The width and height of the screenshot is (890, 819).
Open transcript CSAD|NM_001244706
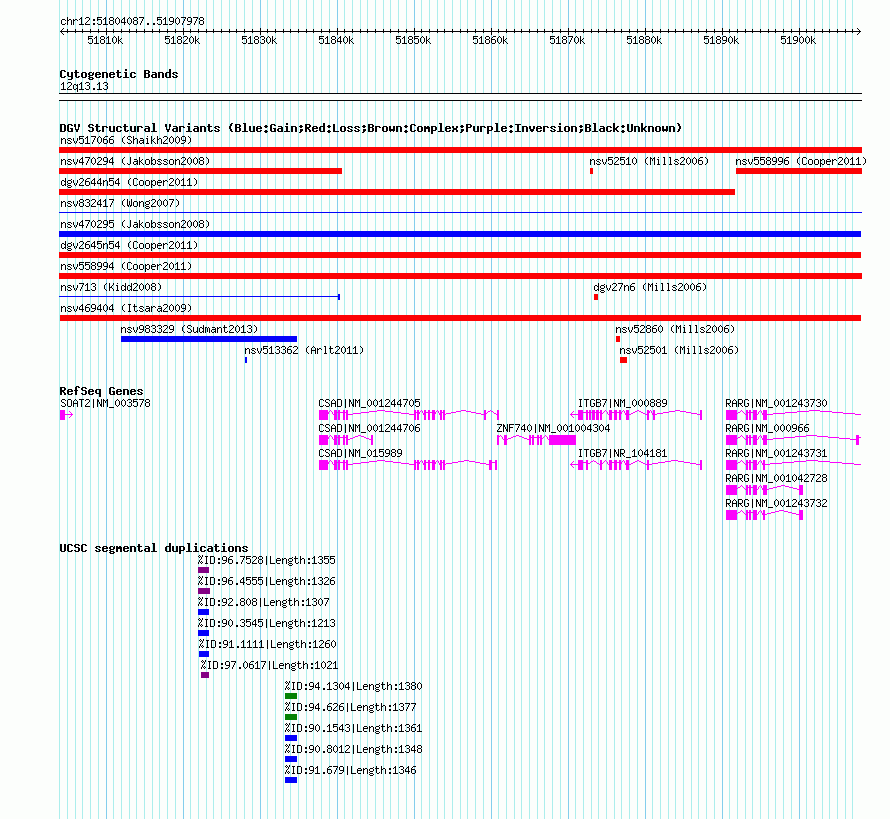click(x=346, y=440)
